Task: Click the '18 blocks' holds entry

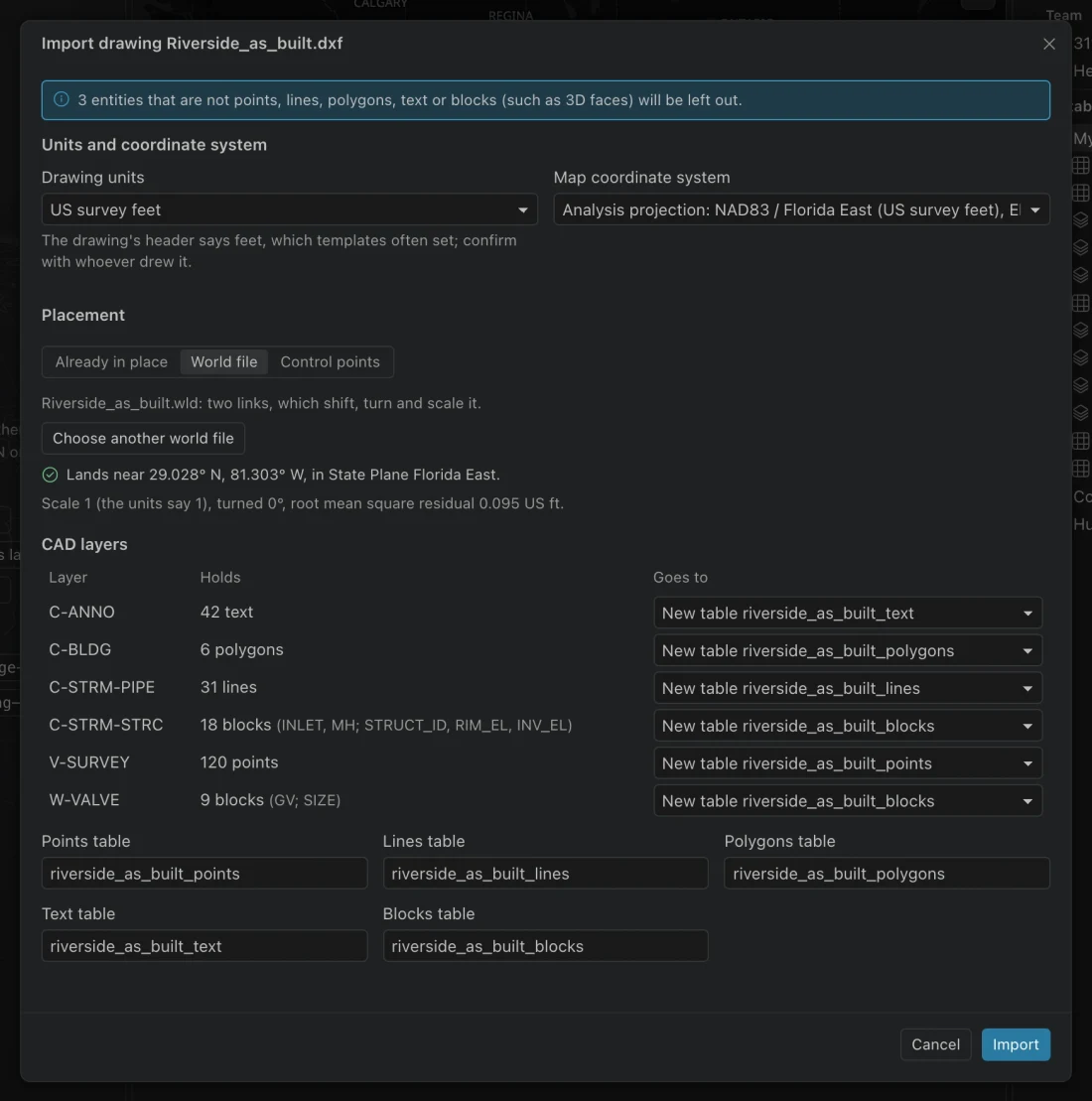Action: pyautogui.click(x=386, y=725)
